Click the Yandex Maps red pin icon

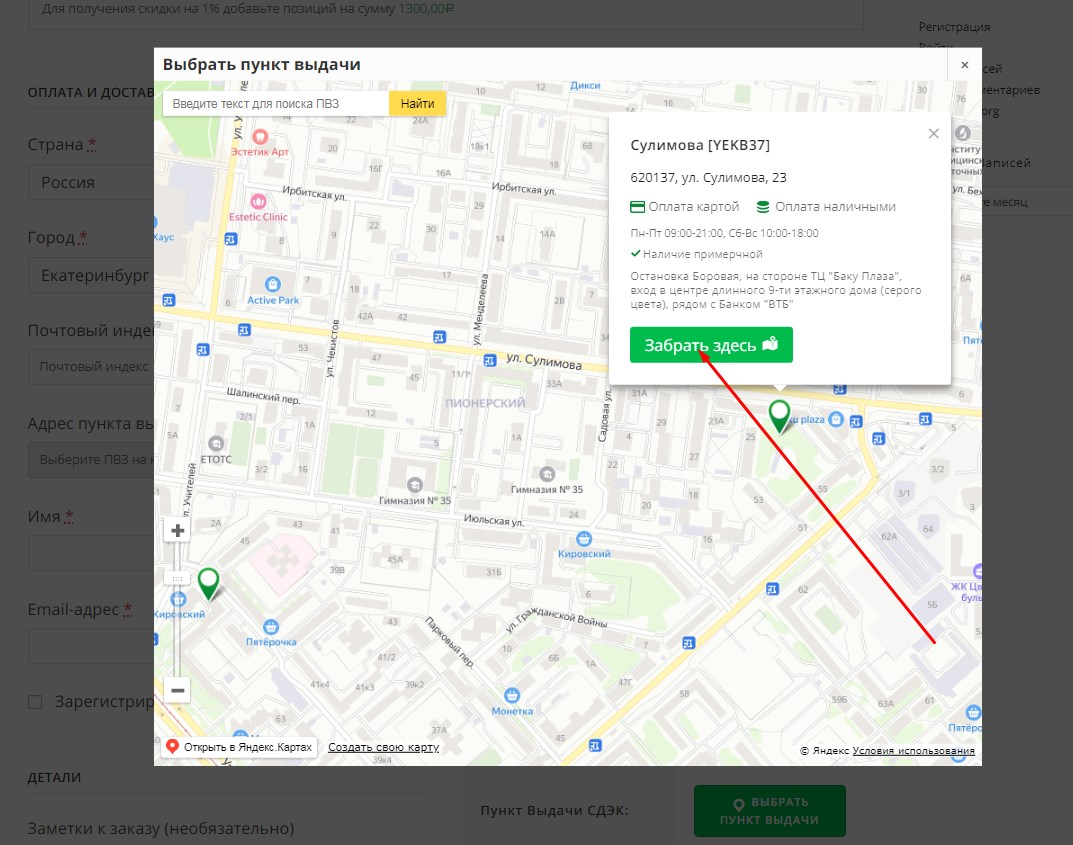point(172,746)
